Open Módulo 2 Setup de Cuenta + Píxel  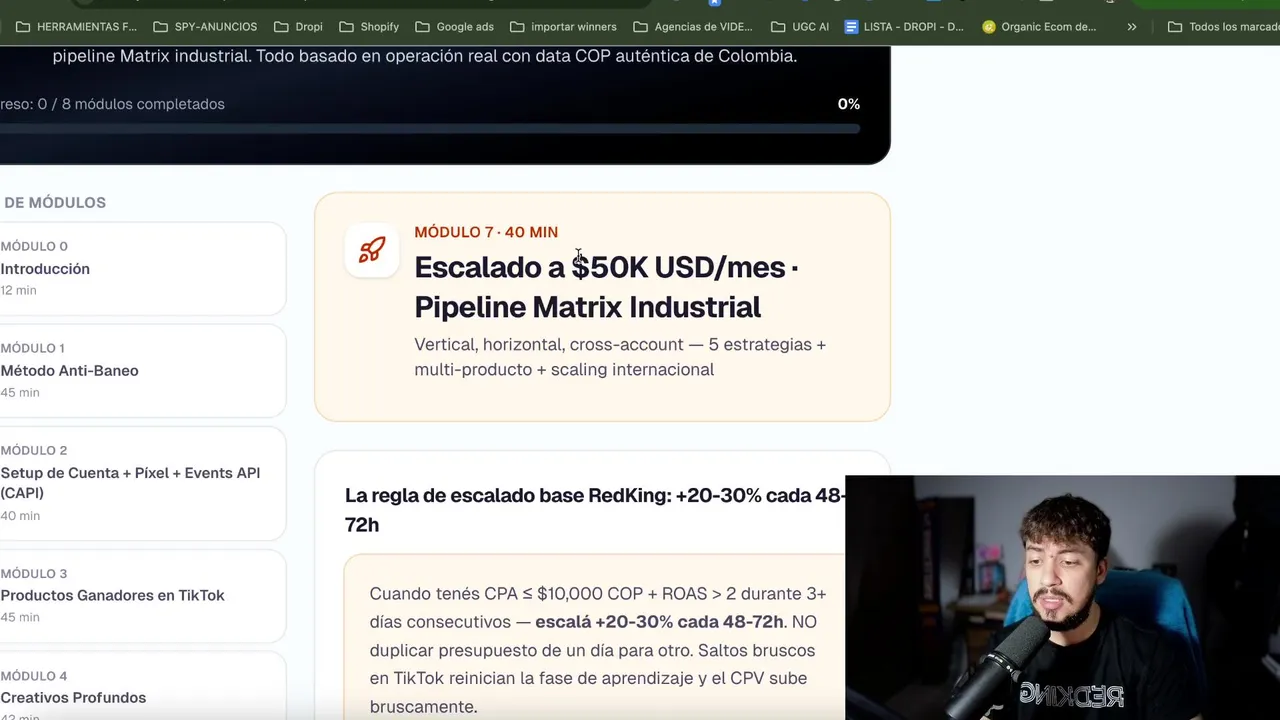point(143,483)
